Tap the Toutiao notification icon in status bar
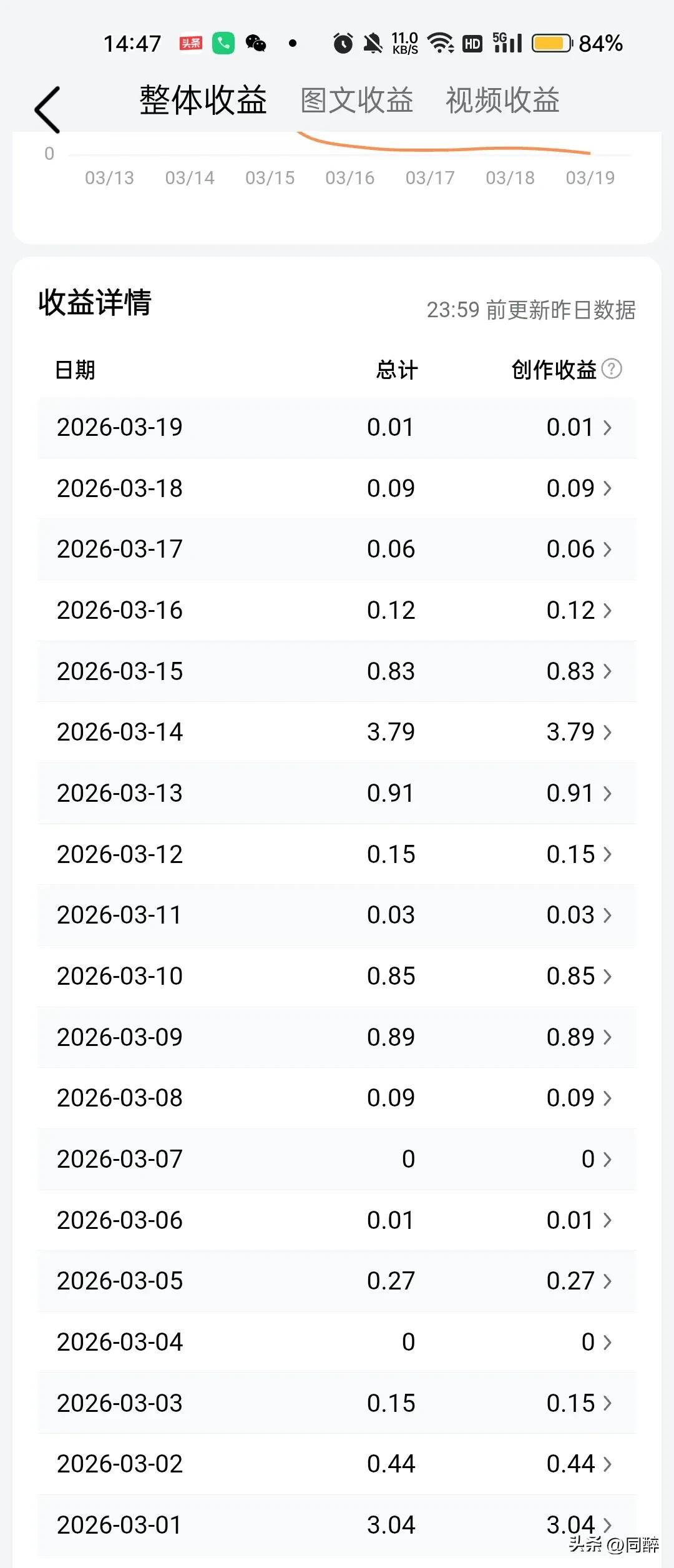The image size is (674, 1568). coord(191,43)
